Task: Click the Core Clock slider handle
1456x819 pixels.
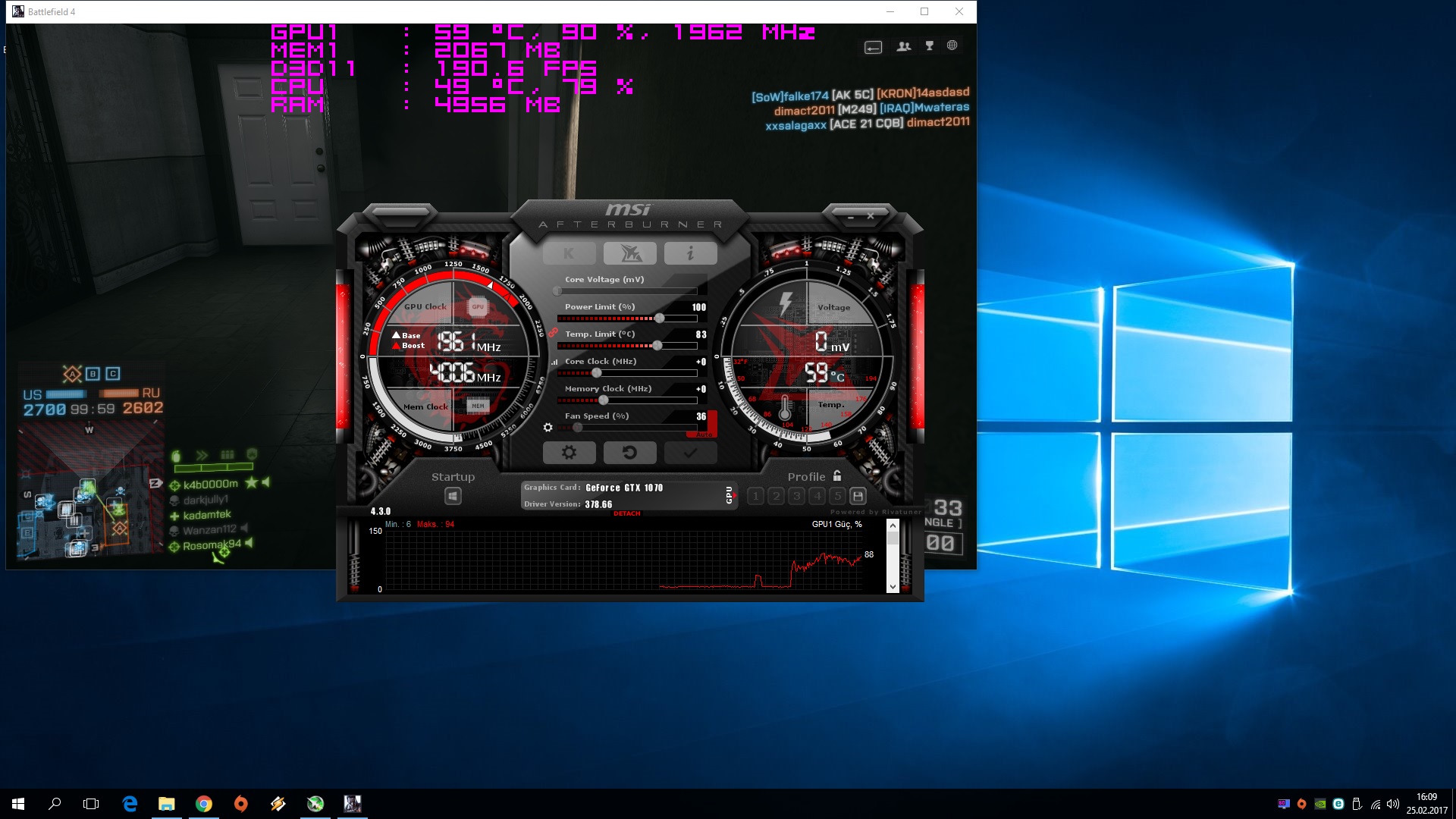Action: coord(597,373)
